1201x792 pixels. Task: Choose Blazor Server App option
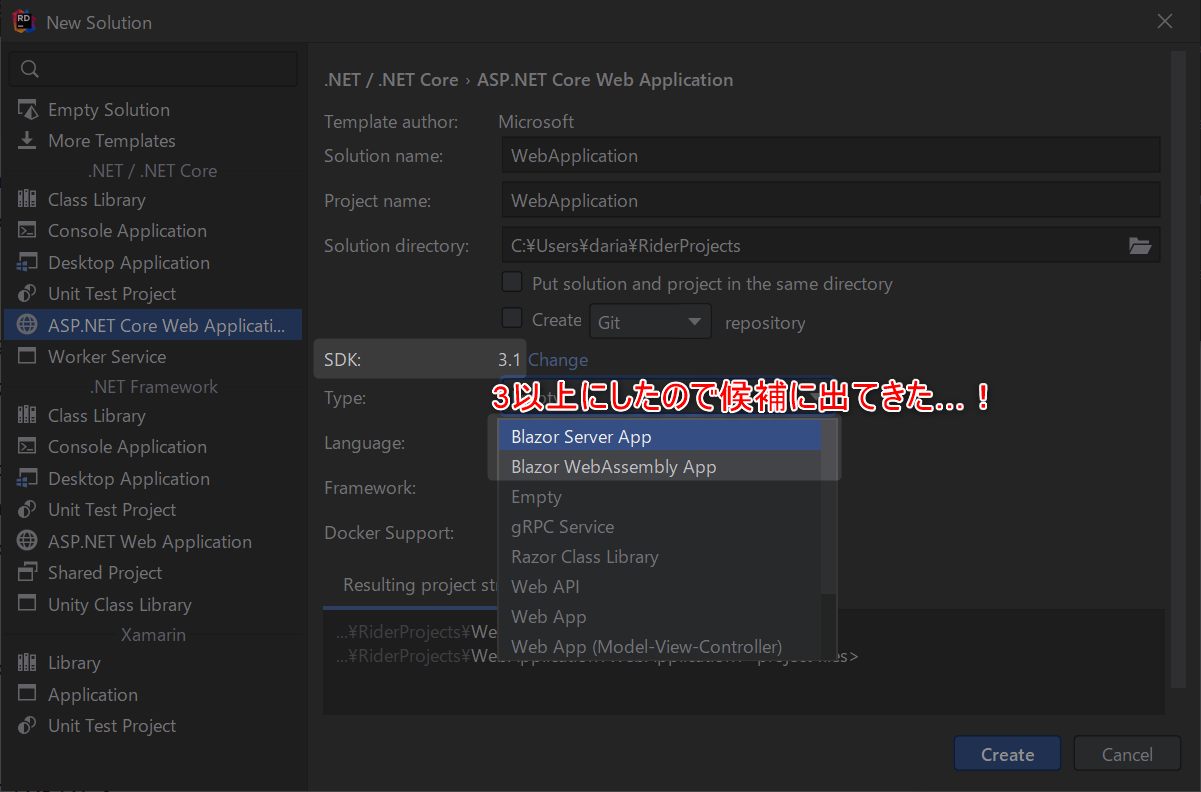pos(660,437)
